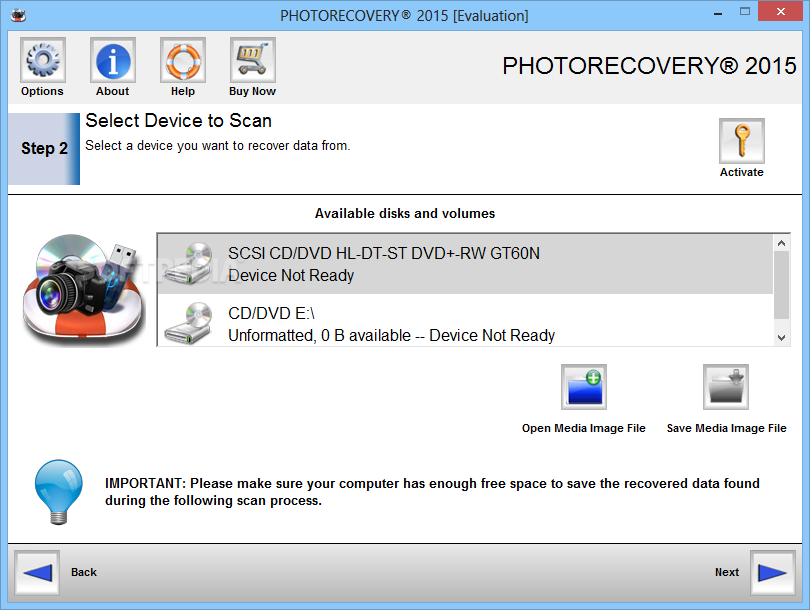Click the Save Media Image File label
Image resolution: width=810 pixels, height=610 pixels.
(726, 428)
